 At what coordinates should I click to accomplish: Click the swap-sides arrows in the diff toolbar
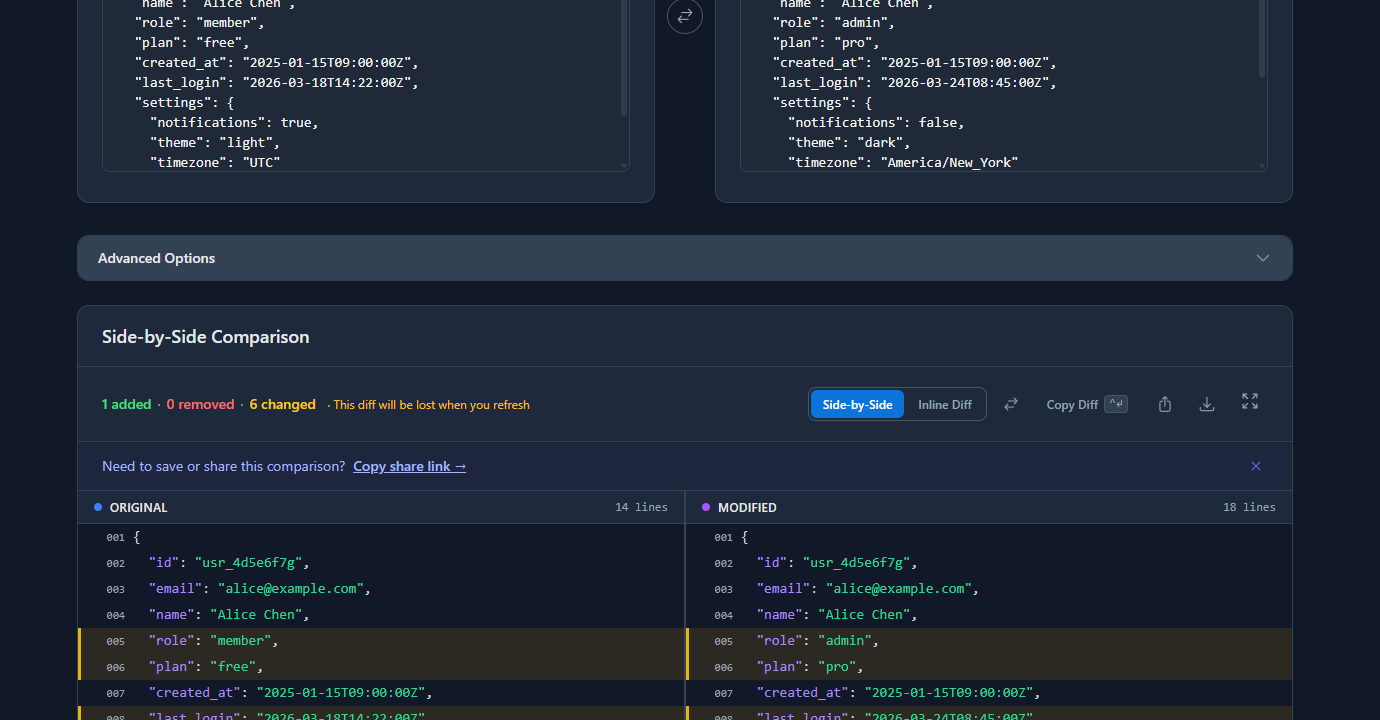[1010, 403]
